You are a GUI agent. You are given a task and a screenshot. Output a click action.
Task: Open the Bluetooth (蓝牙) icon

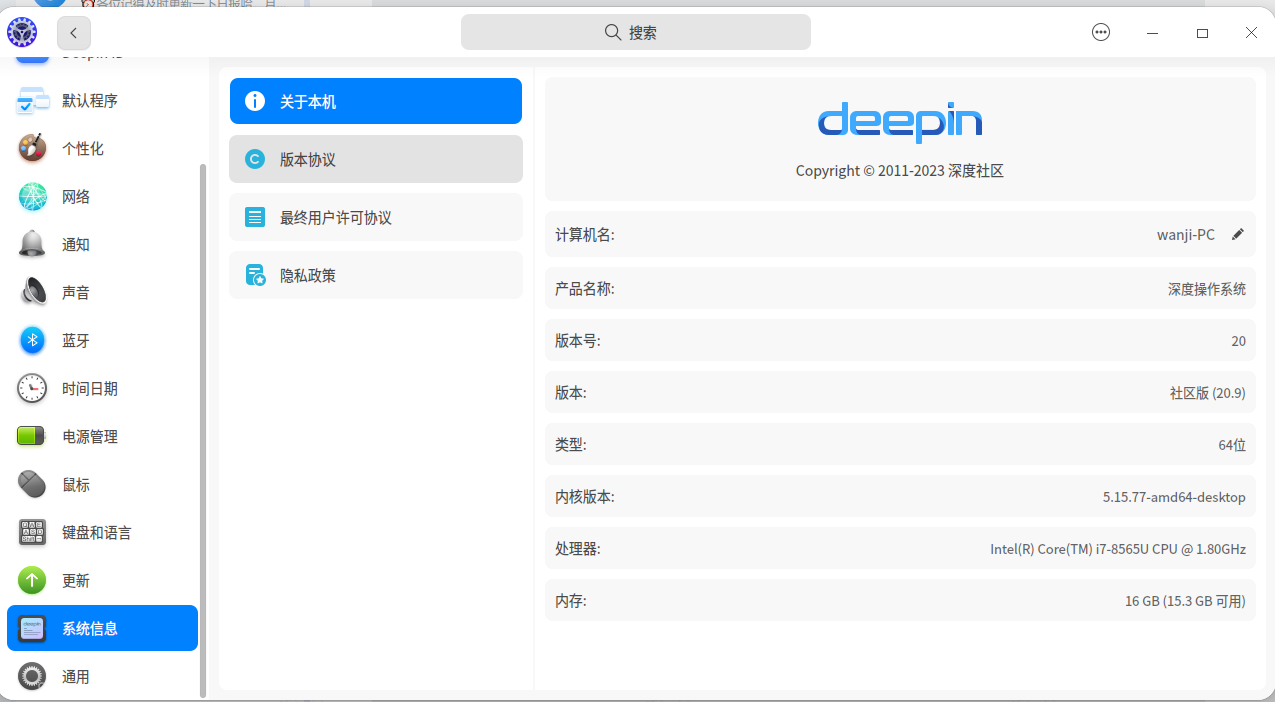tap(32, 340)
